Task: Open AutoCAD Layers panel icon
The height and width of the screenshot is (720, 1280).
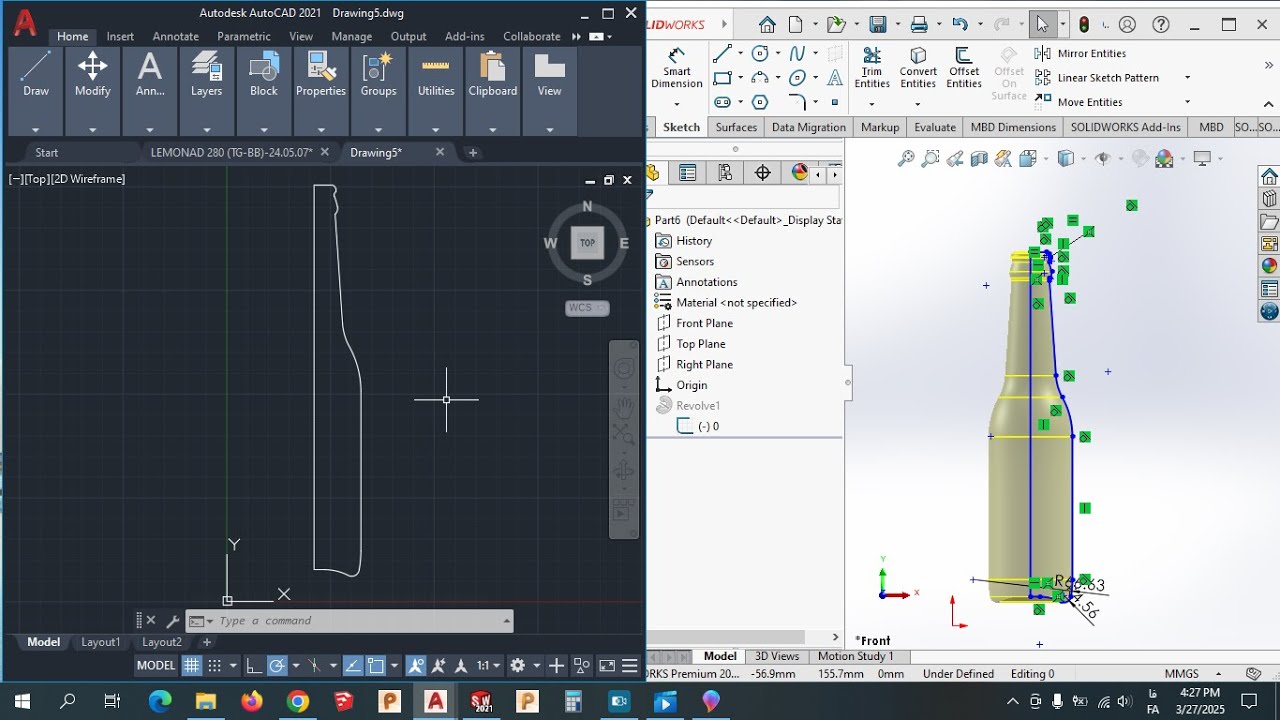Action: point(207,67)
